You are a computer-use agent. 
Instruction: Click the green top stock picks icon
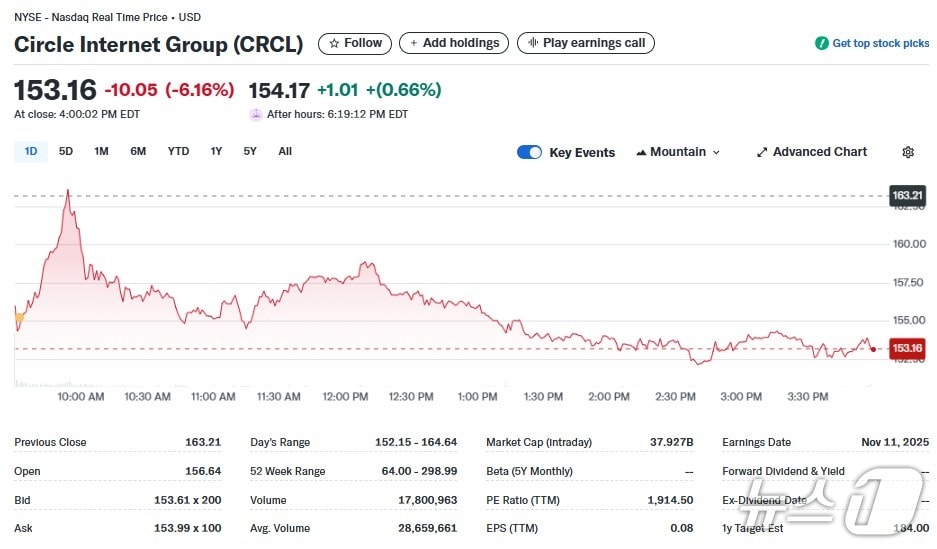822,44
